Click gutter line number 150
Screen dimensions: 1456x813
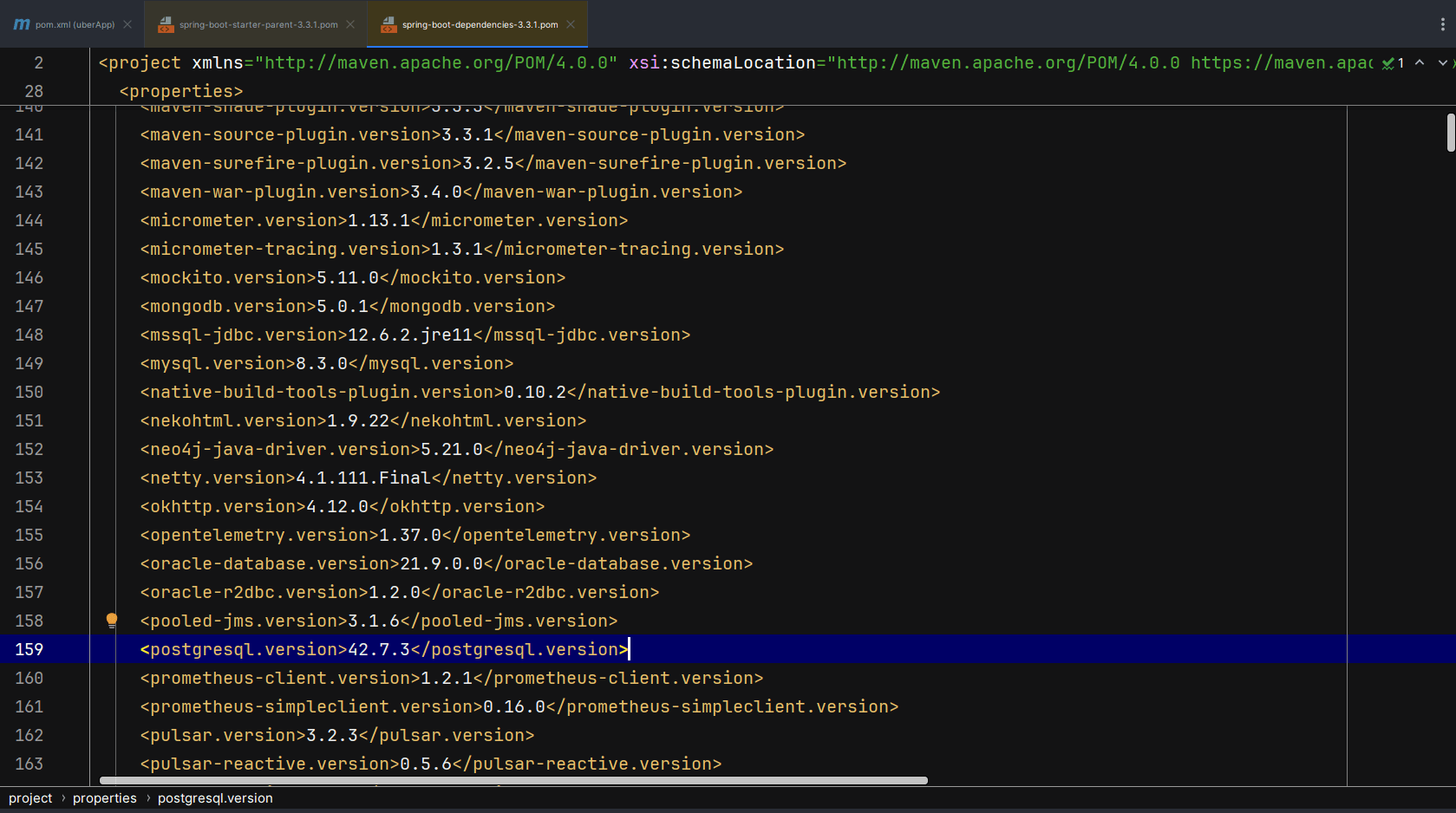coord(29,392)
